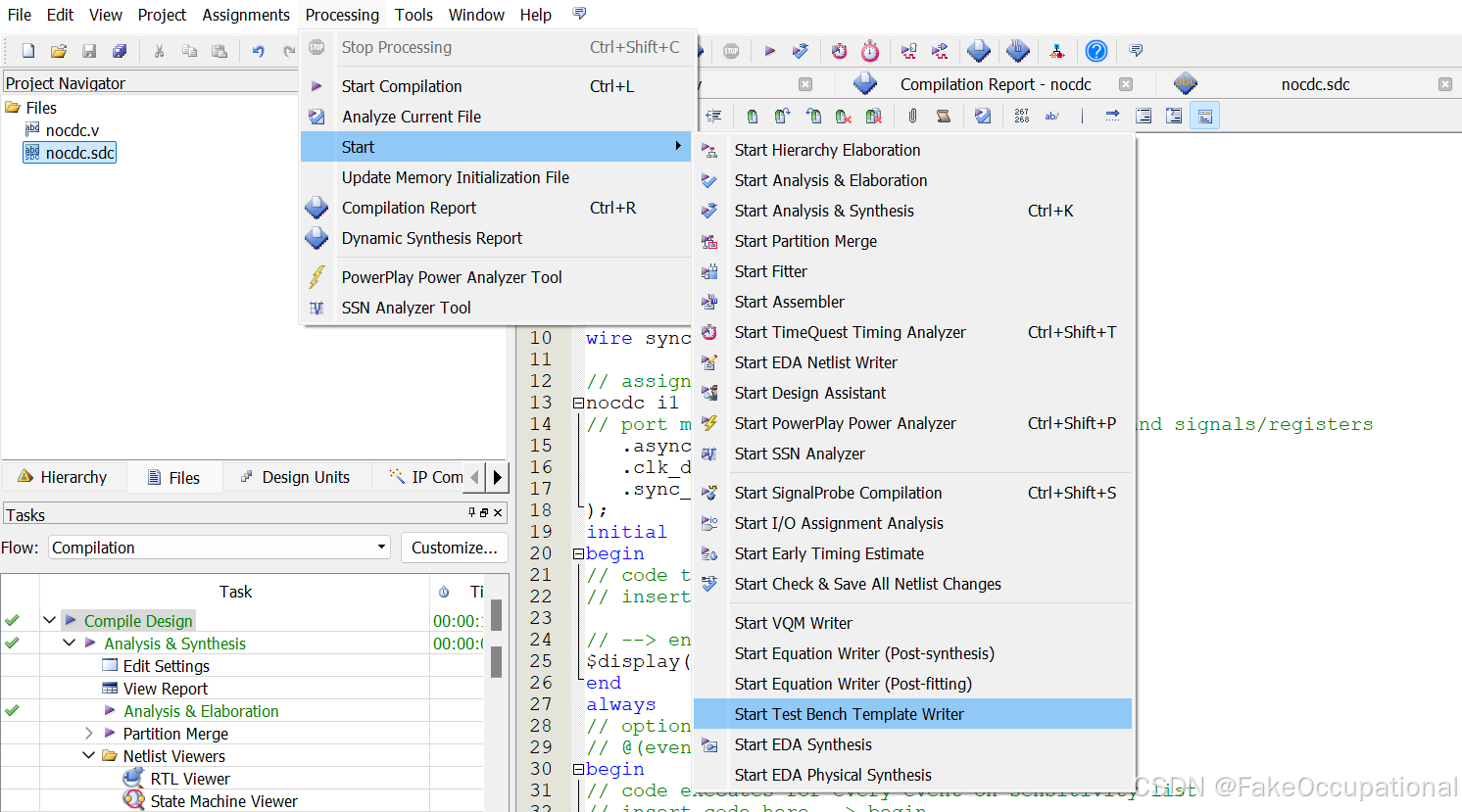Click the New file icon in toolbar
1462x812 pixels.
(x=28, y=51)
